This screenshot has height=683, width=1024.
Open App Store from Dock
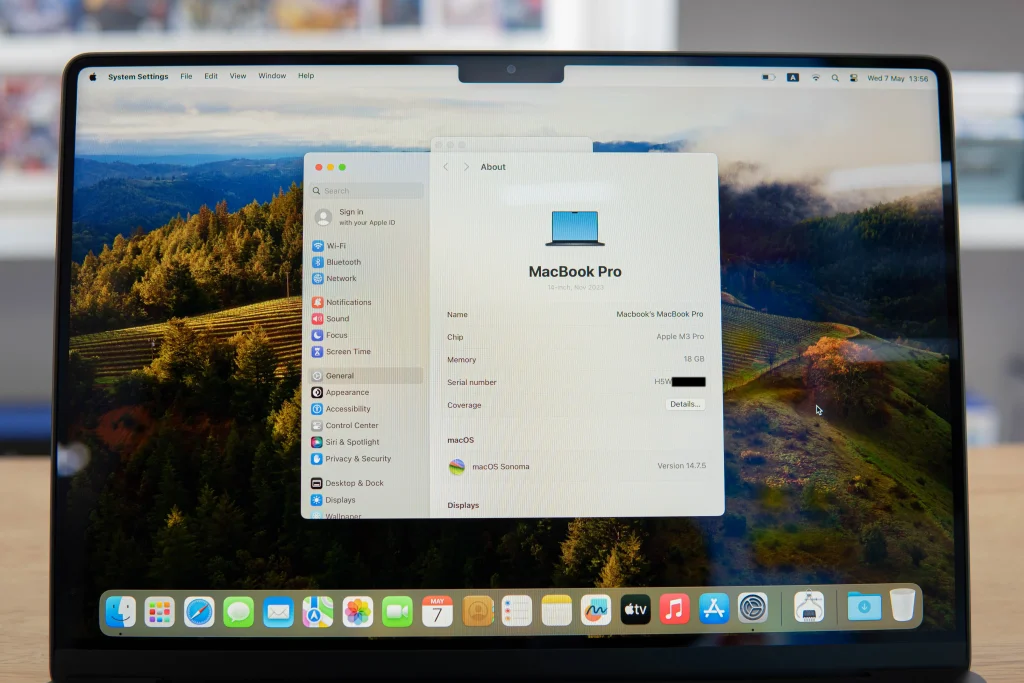[x=714, y=609]
